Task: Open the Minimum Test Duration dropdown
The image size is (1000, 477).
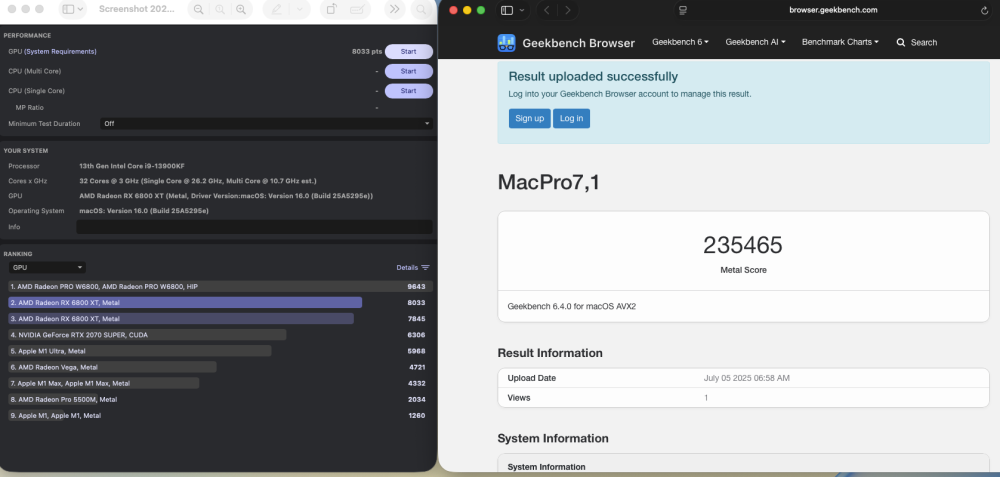Action: click(267, 124)
